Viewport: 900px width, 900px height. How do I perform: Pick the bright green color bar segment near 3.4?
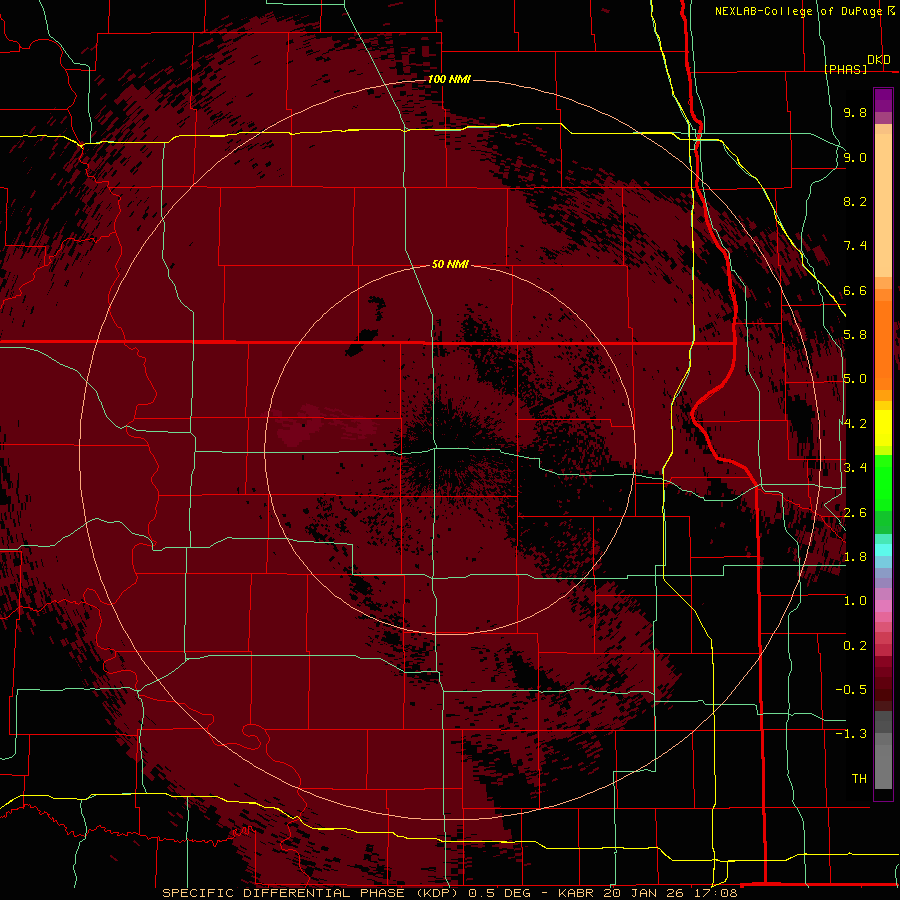pos(883,482)
